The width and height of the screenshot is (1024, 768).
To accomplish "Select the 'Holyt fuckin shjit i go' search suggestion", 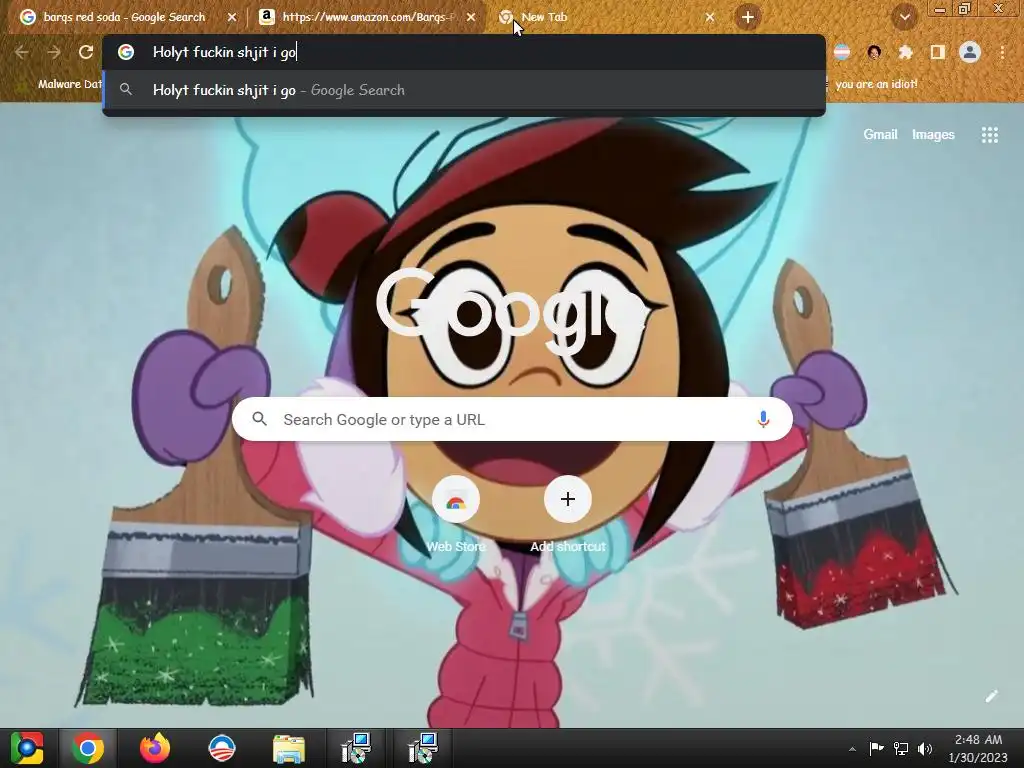I will [x=464, y=90].
